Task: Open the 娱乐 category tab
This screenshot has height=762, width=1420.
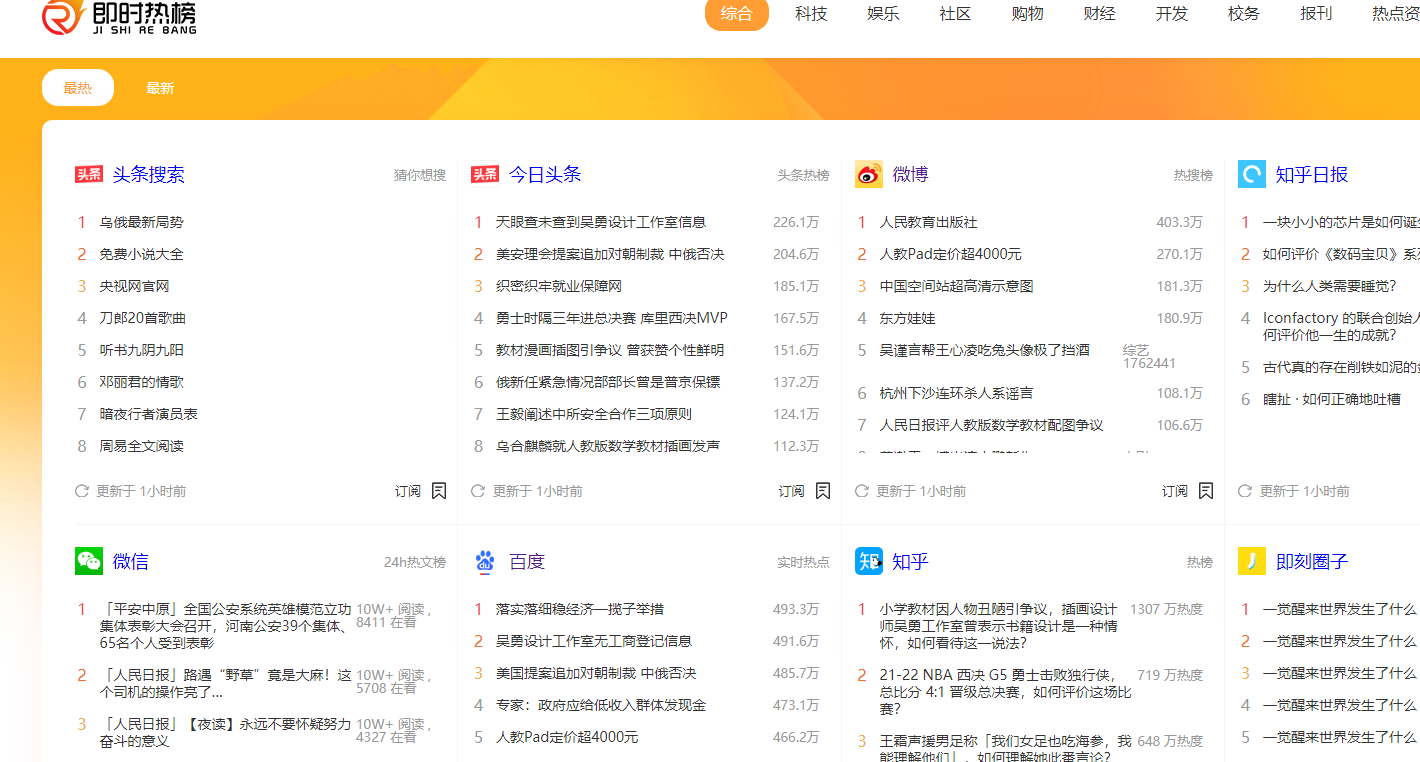Action: click(x=883, y=13)
